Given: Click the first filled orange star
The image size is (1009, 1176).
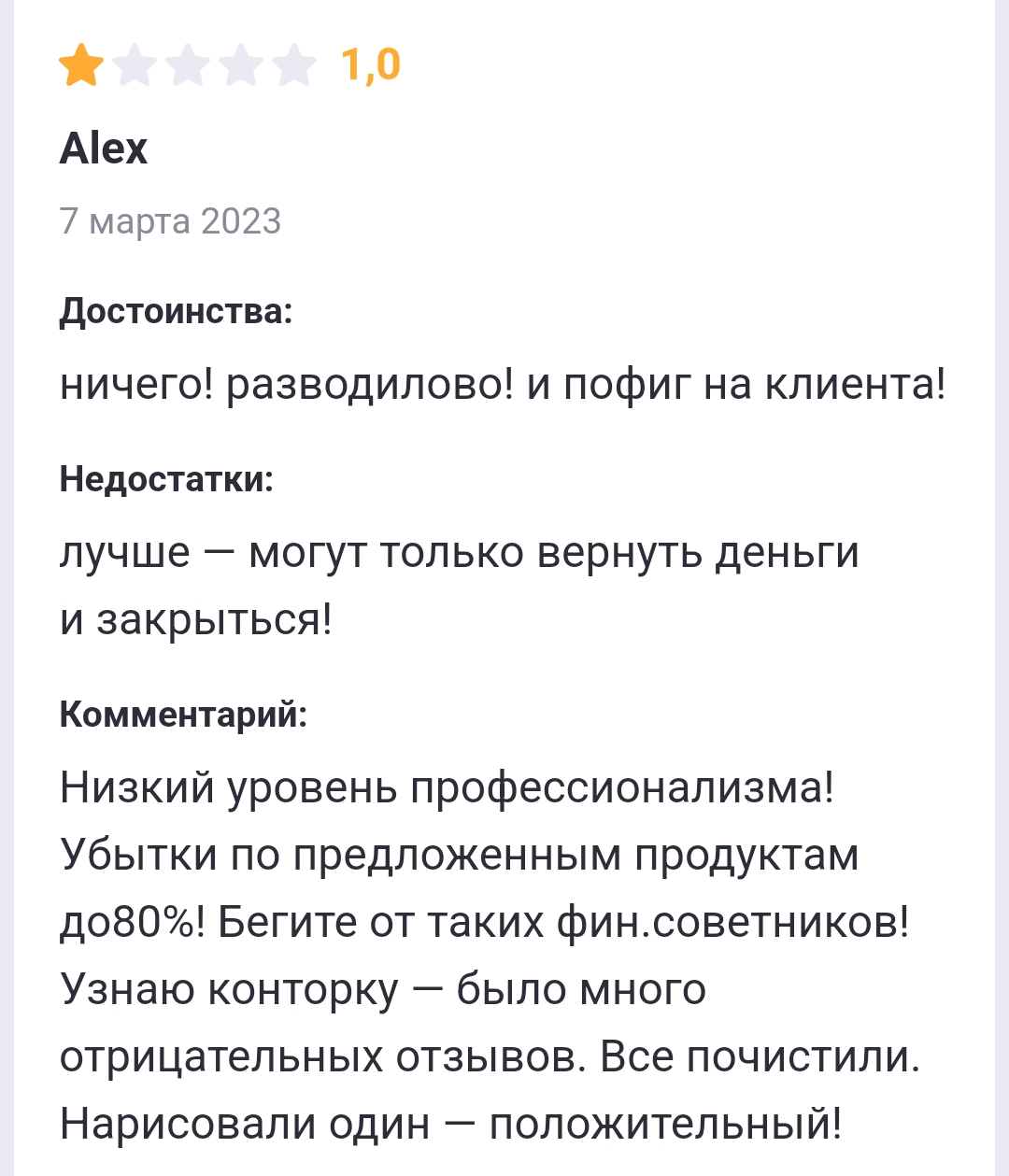Looking at the screenshot, I should (81, 64).
